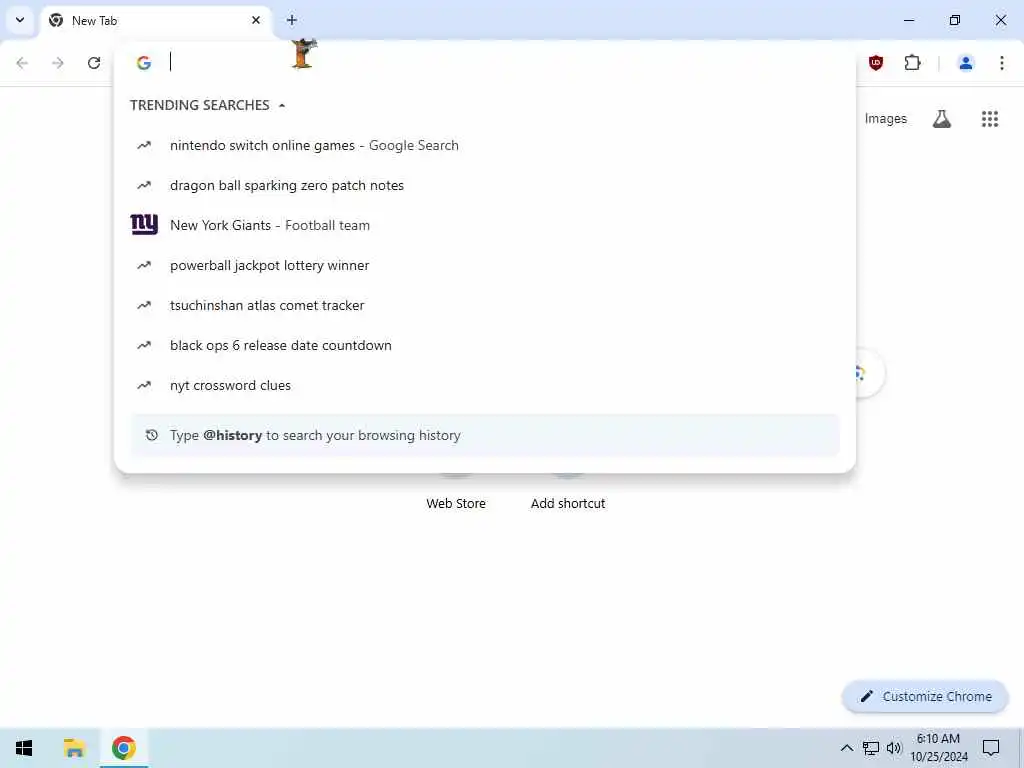Select tsuchinshan atlas comet tracker suggestion
This screenshot has width=1024, height=768.
pyautogui.click(x=485, y=305)
